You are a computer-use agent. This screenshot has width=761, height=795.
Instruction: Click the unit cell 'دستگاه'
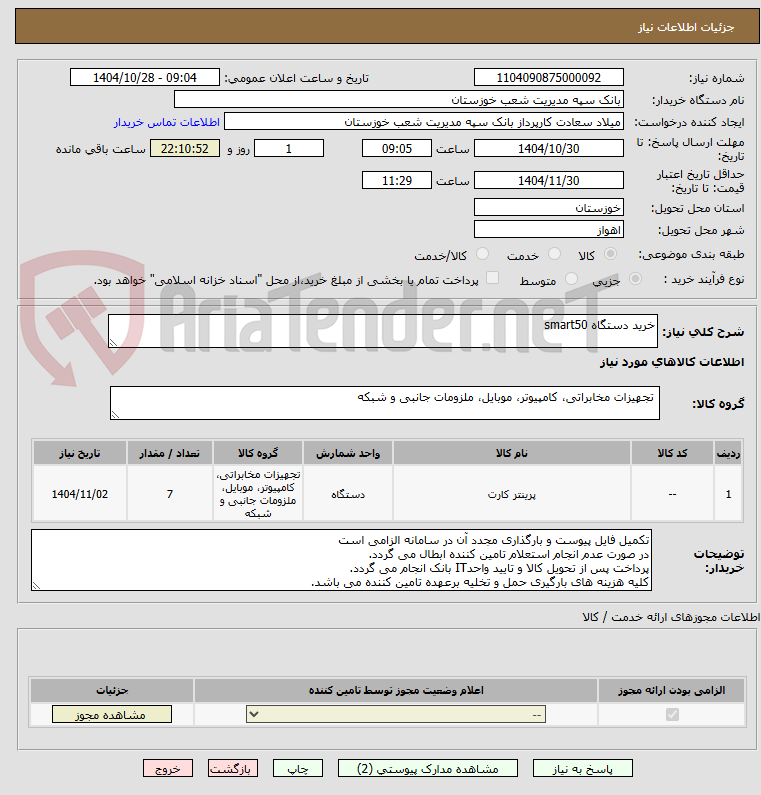[x=348, y=494]
